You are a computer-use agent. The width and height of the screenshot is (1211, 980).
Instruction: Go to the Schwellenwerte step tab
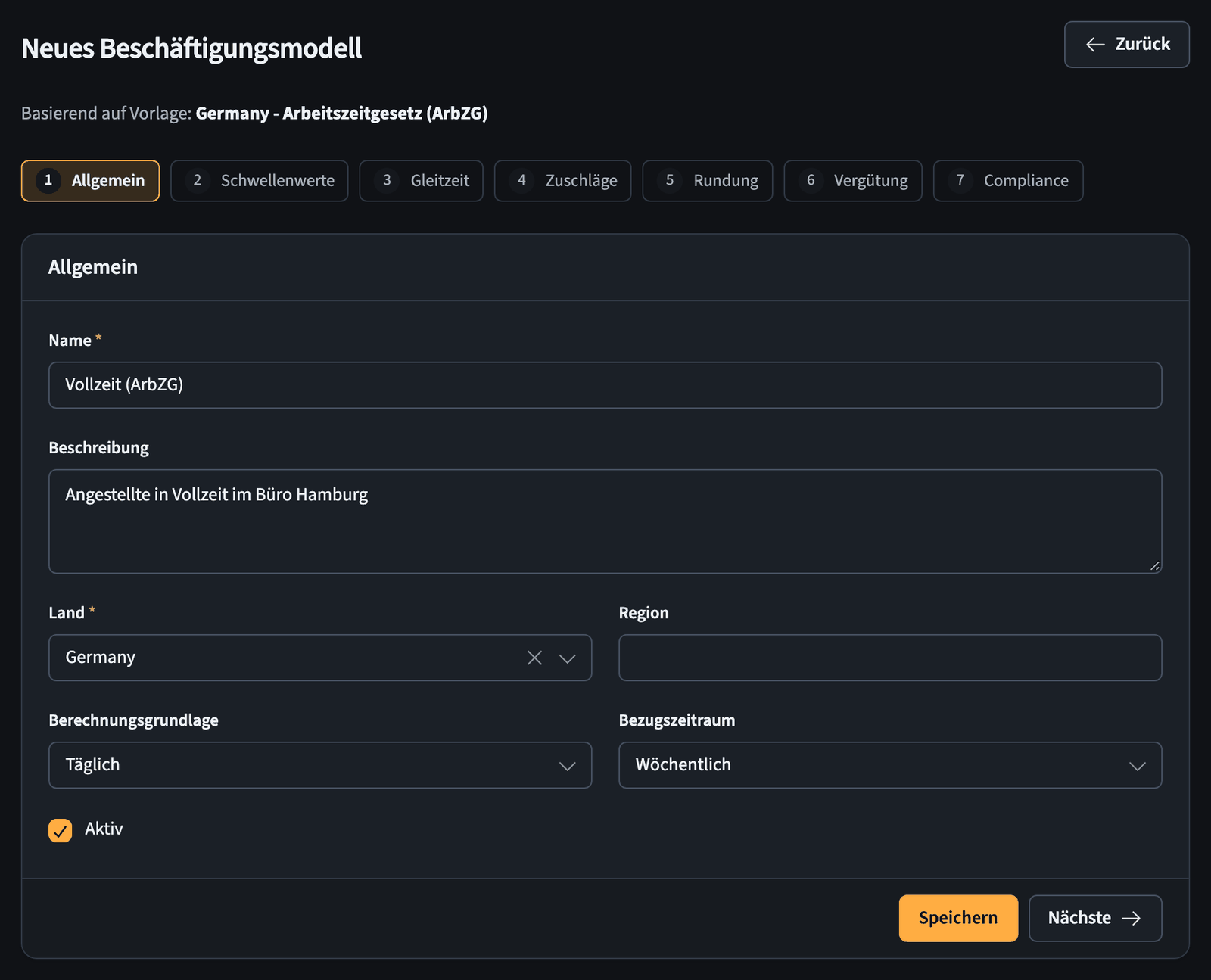coord(260,181)
